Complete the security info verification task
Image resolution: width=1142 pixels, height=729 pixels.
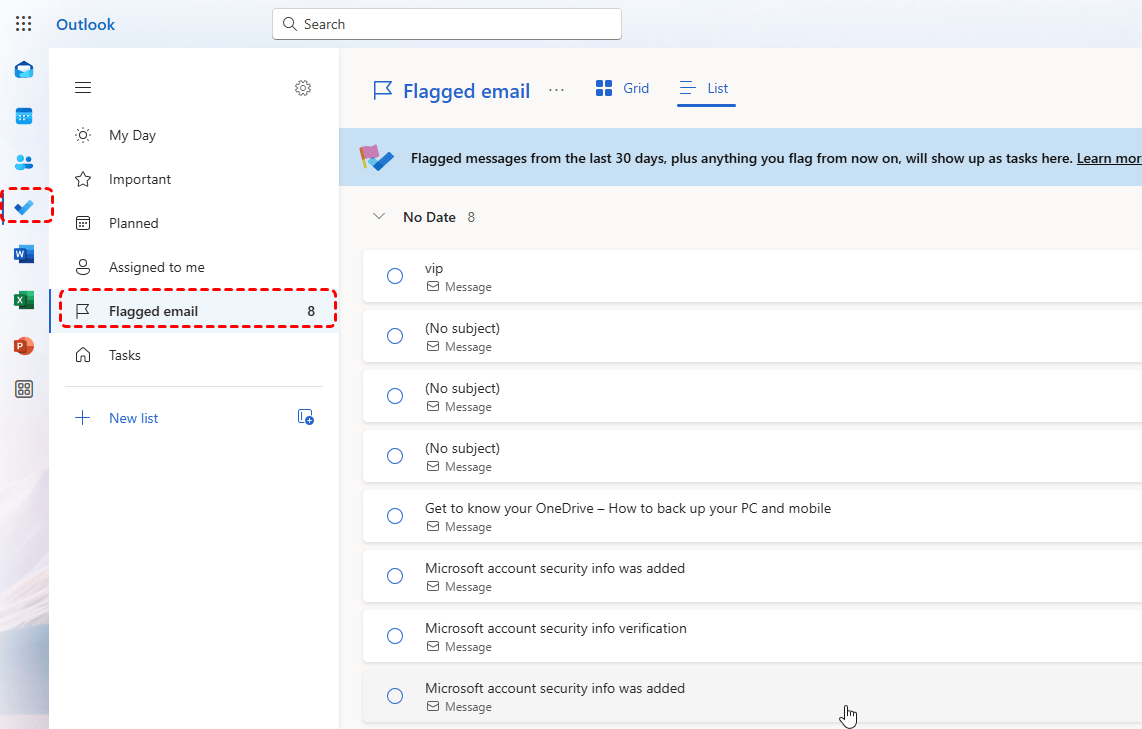(395, 636)
